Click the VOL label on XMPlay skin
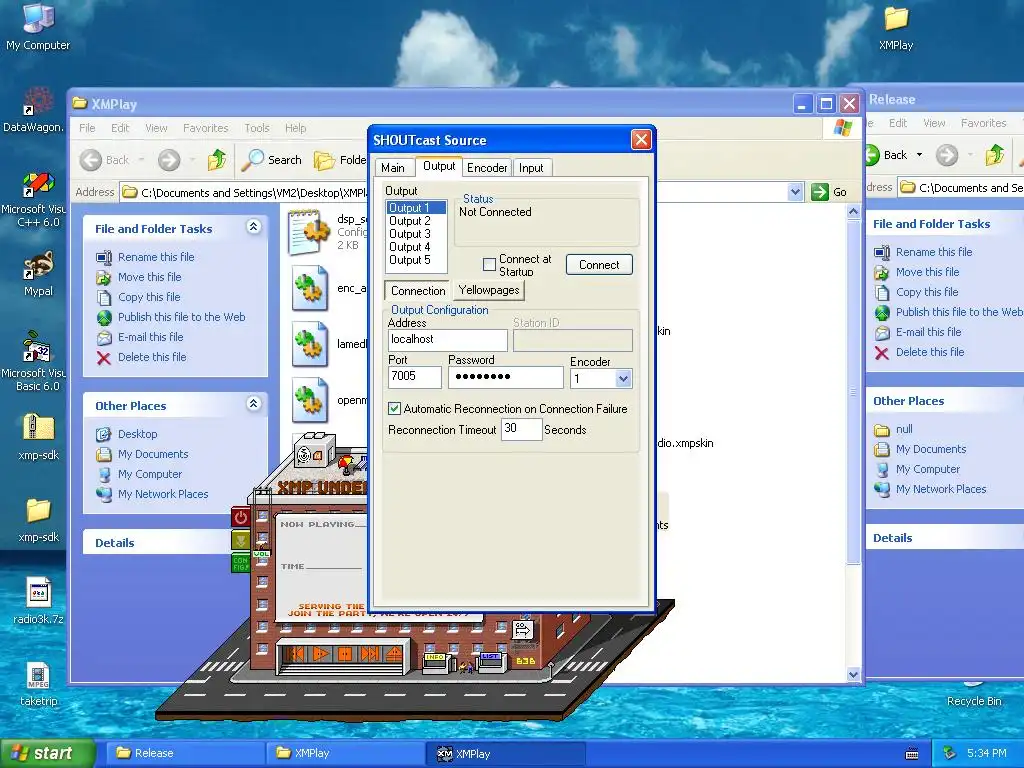The image size is (1024, 768). click(x=261, y=554)
